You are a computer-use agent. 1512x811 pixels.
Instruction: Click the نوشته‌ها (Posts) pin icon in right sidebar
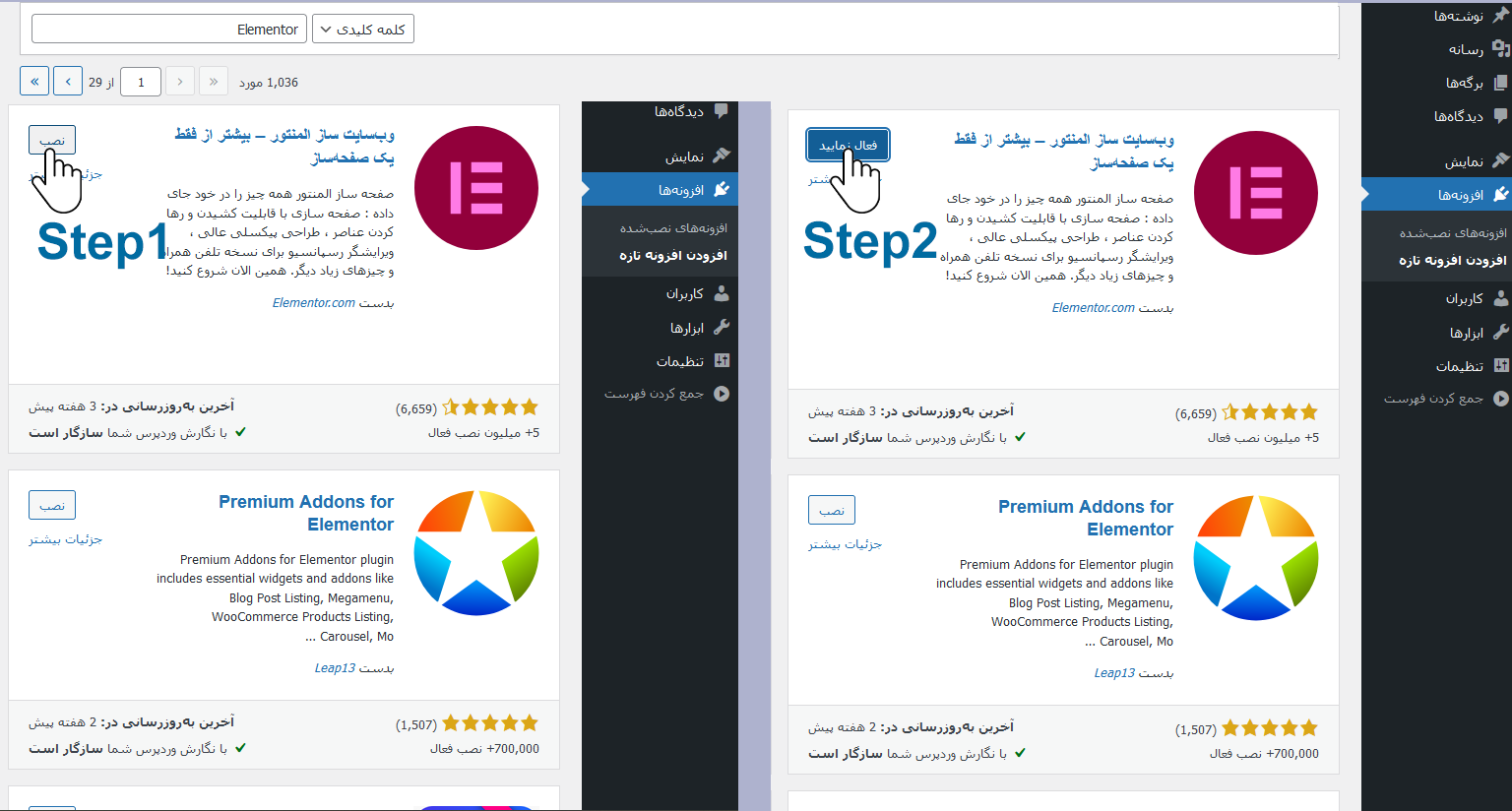click(1500, 15)
